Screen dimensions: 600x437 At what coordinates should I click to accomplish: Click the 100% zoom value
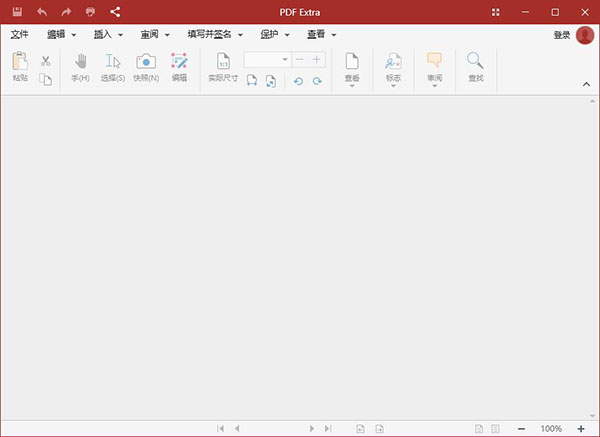(x=551, y=429)
